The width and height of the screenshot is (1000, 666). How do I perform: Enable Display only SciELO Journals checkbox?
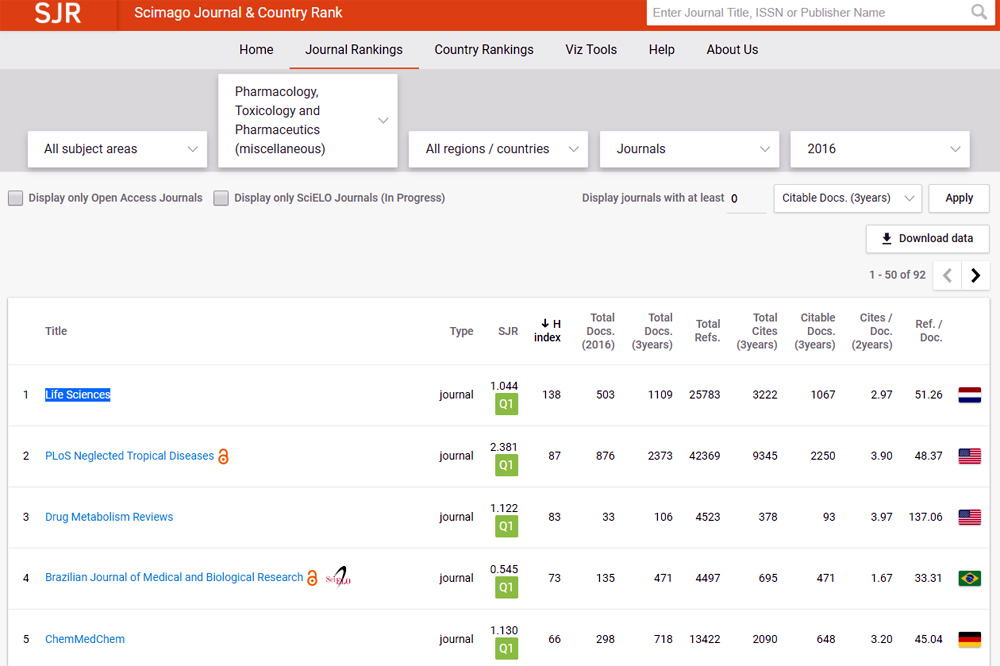click(x=221, y=198)
